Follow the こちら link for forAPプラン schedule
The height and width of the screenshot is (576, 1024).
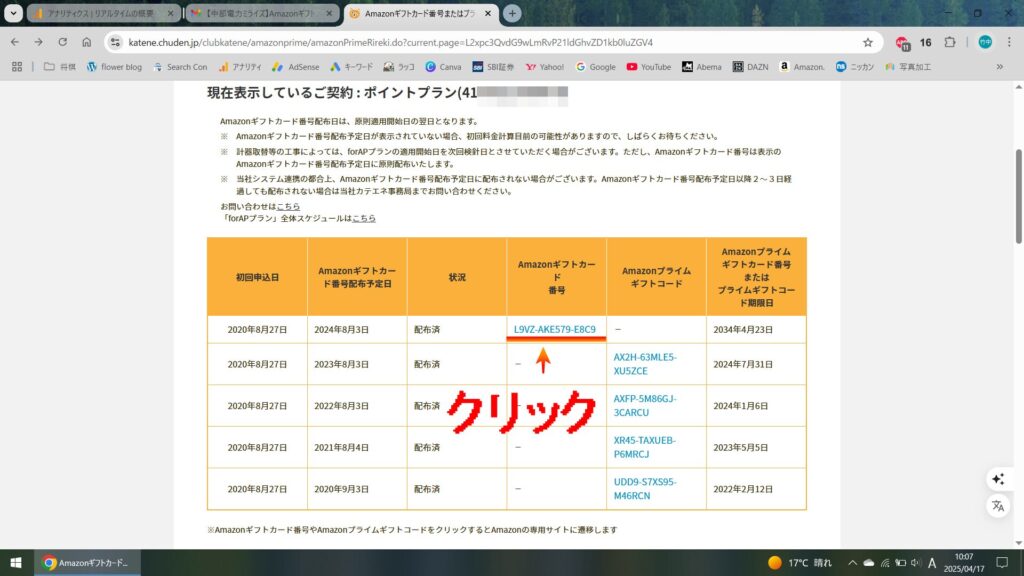pyautogui.click(x=364, y=218)
